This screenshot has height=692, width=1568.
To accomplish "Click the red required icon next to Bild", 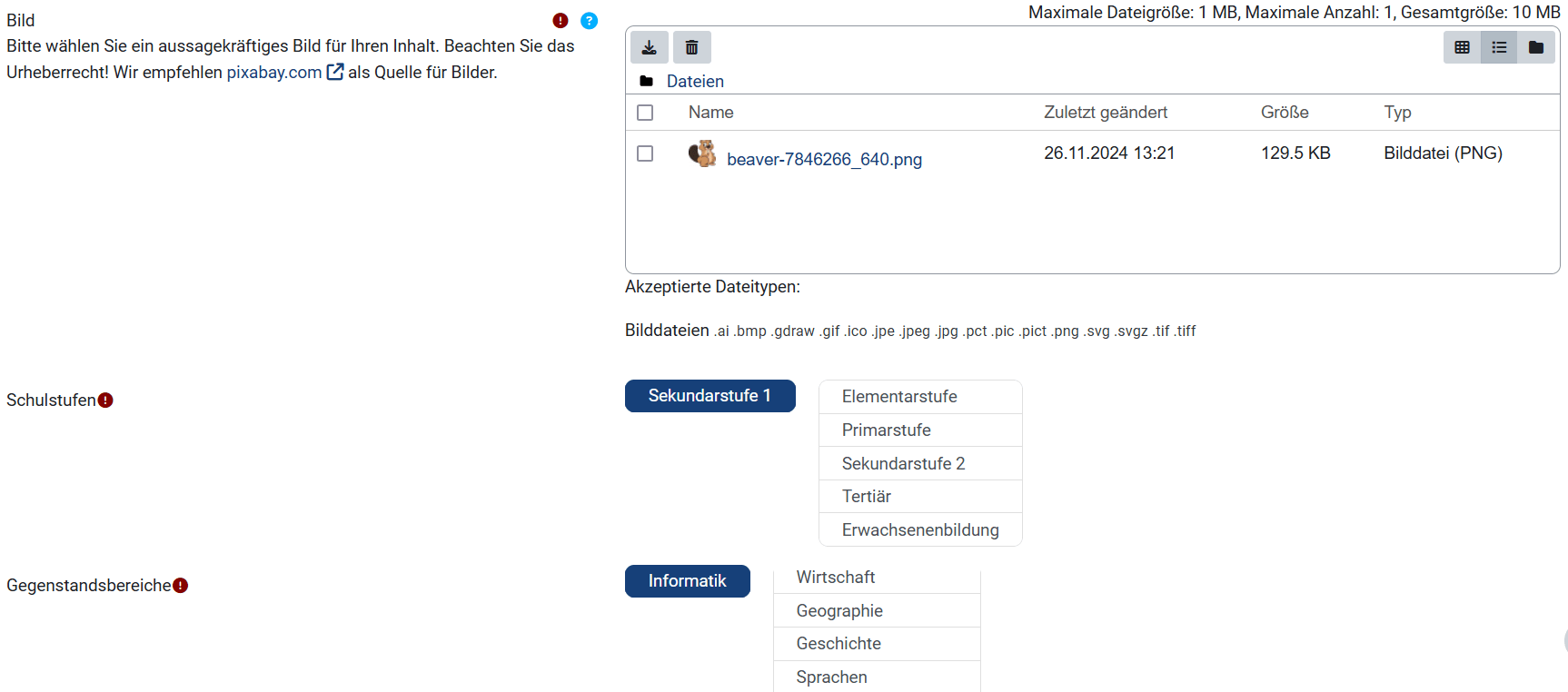I will 561,21.
